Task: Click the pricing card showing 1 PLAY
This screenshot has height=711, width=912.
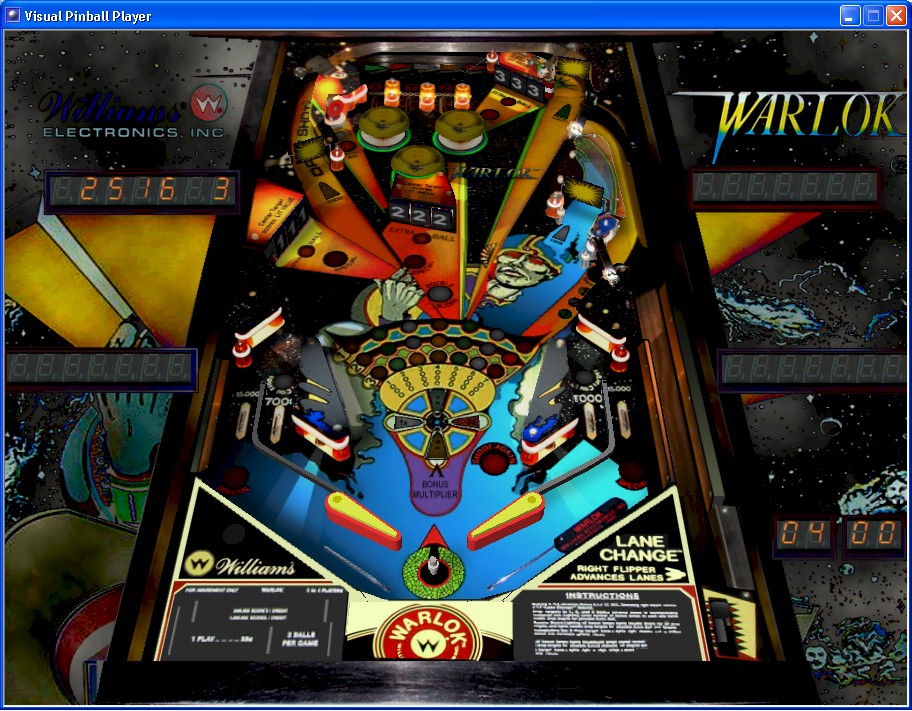Action: point(251,621)
